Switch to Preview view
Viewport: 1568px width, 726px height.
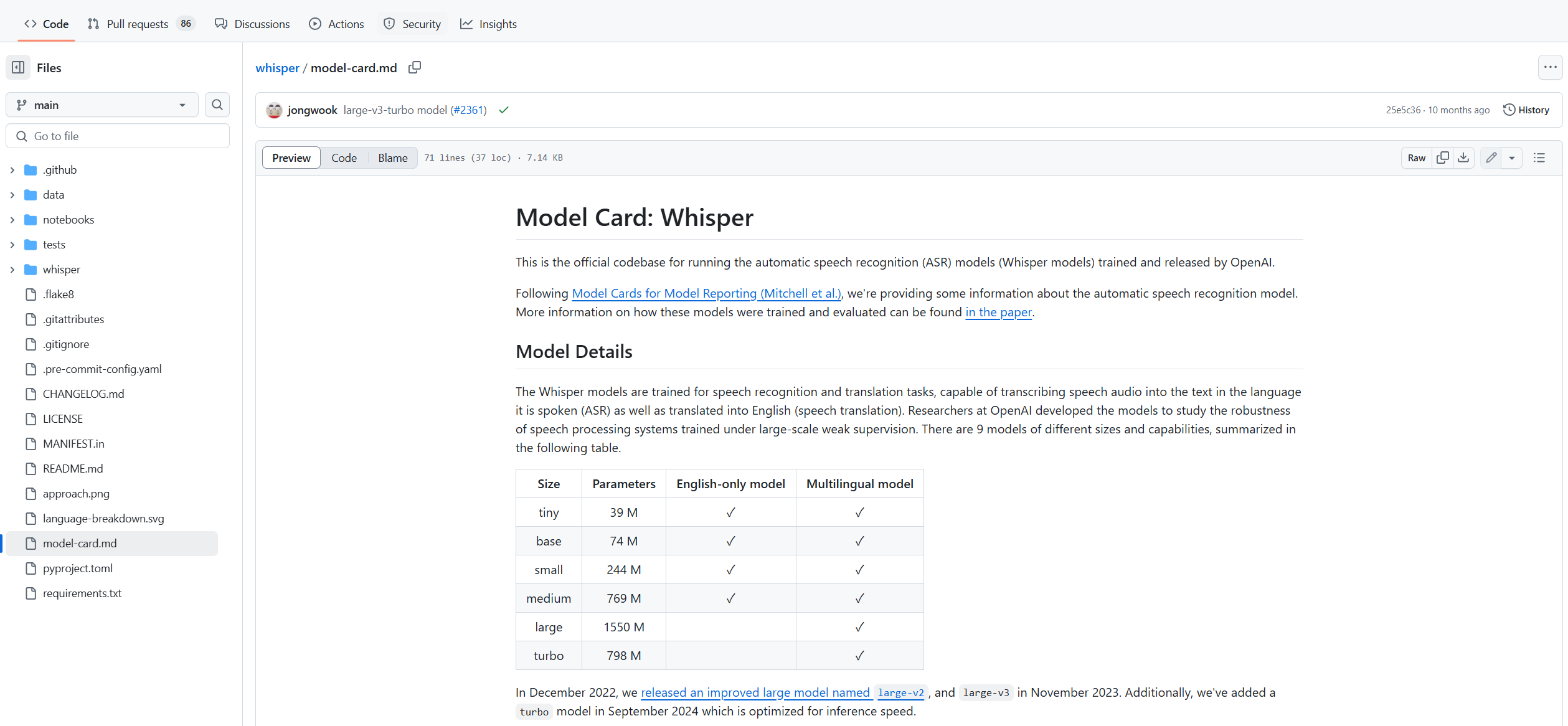point(291,158)
